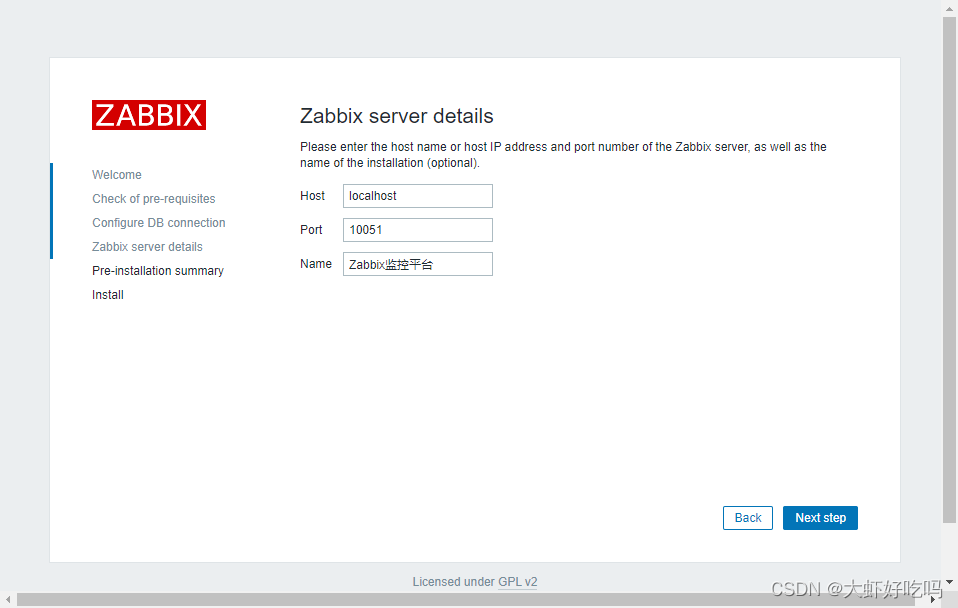This screenshot has height=608, width=958.
Task: Click the Name field with Zabbix监控平台
Action: [417, 264]
